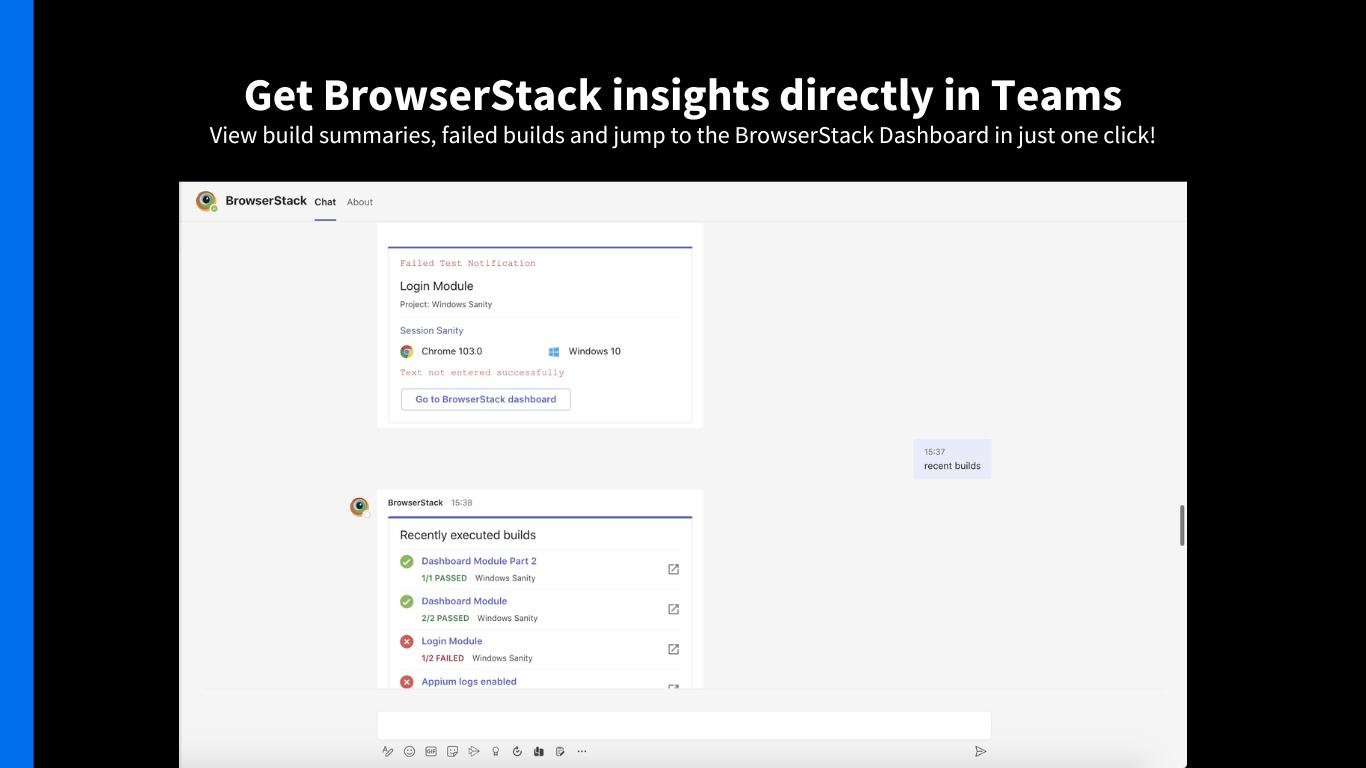
Task: Open more compose options ellipsis
Action: tap(582, 751)
